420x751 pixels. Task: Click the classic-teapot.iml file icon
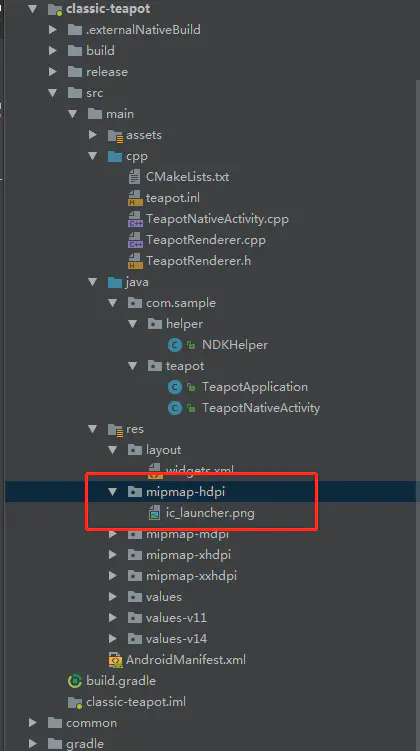tap(75, 703)
